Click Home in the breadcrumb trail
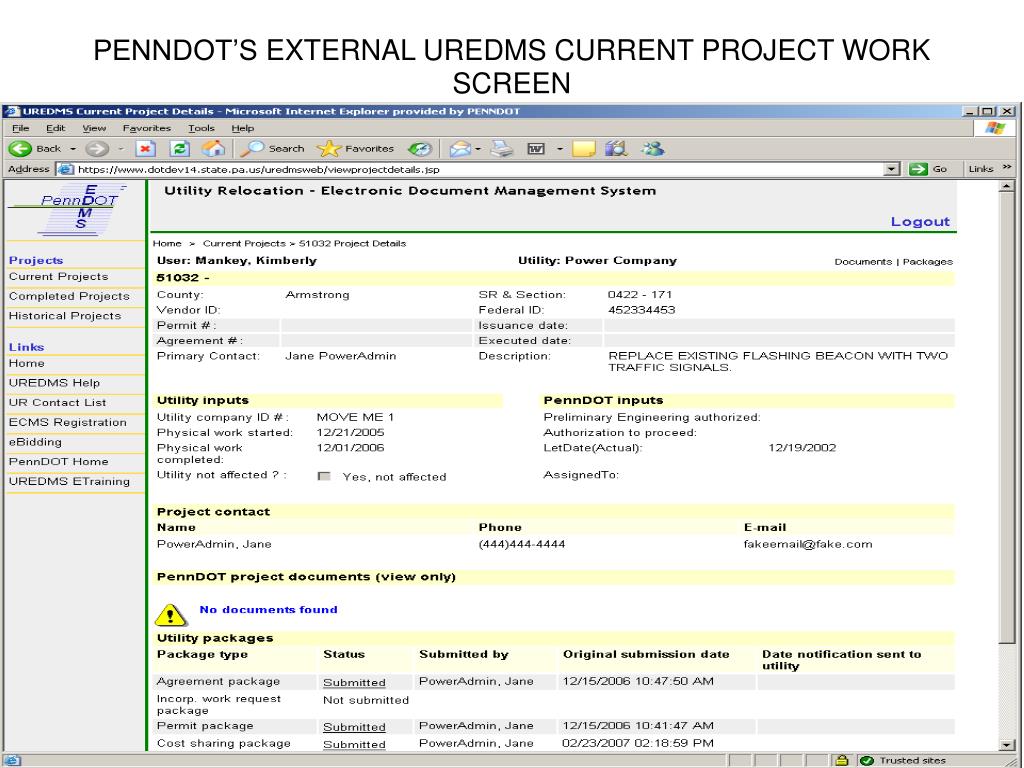The image size is (1024, 768). coord(167,243)
